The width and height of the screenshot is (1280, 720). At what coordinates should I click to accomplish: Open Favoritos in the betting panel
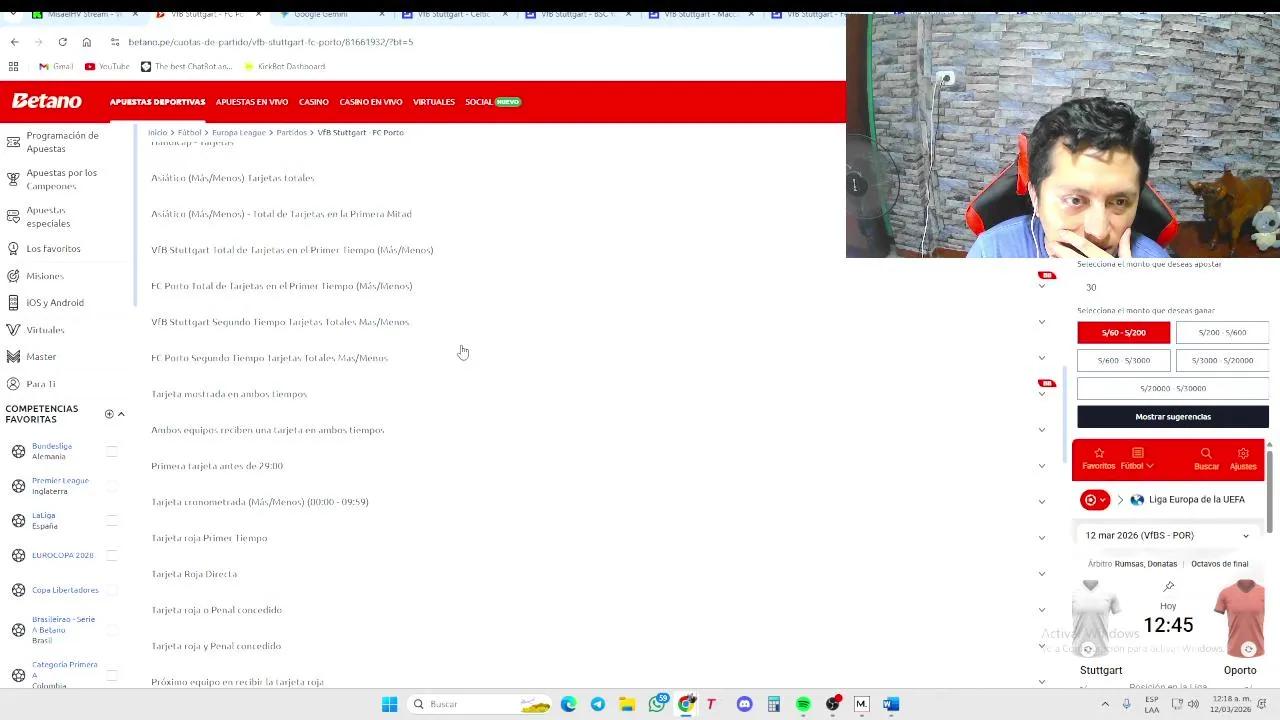tap(1098, 458)
